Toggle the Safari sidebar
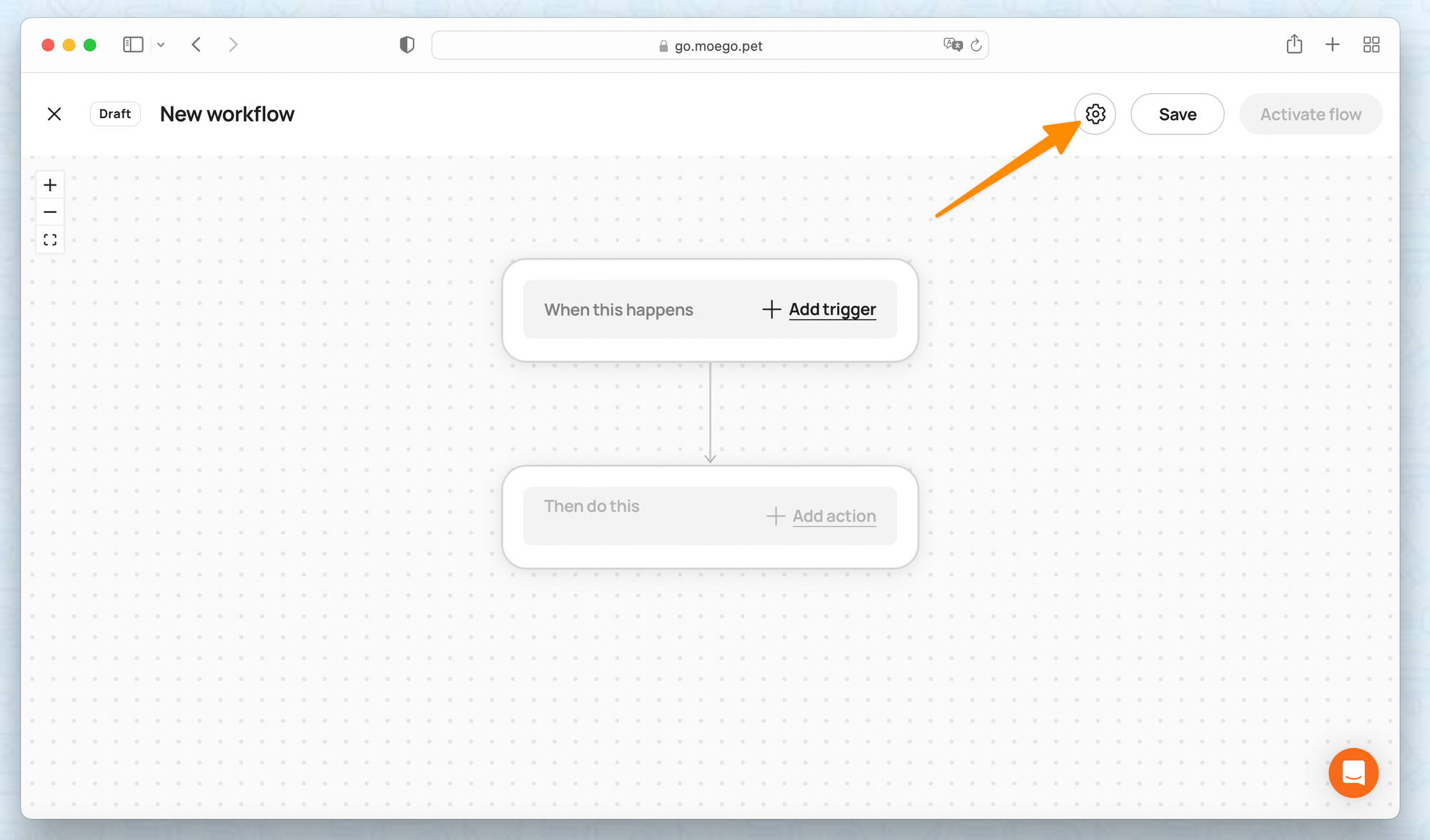 pyautogui.click(x=133, y=45)
